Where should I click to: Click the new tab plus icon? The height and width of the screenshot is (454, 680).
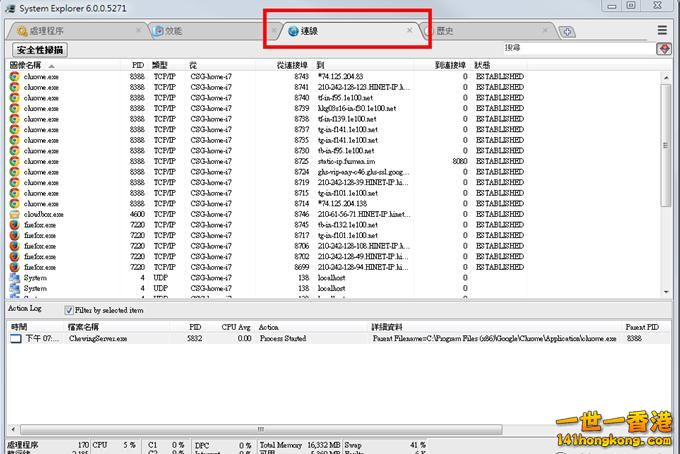pyautogui.click(x=568, y=32)
